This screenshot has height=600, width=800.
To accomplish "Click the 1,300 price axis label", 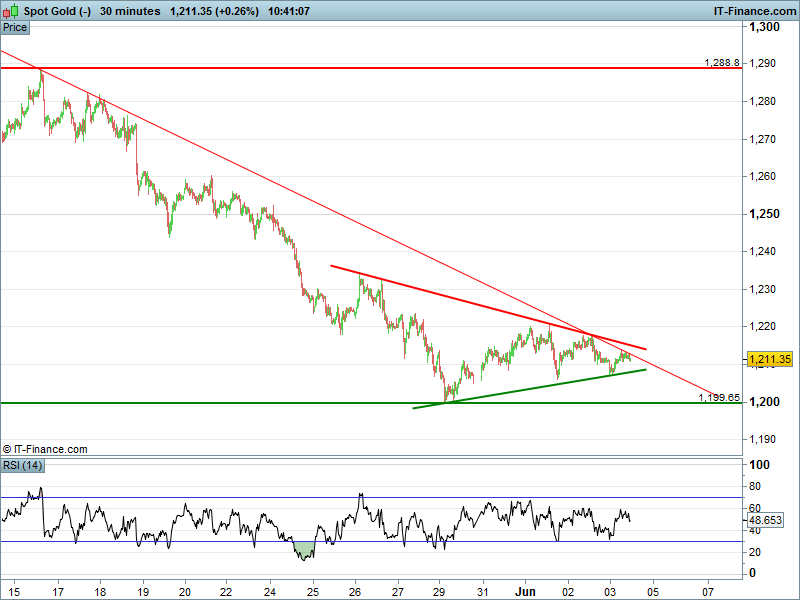I will pyautogui.click(x=764, y=27).
